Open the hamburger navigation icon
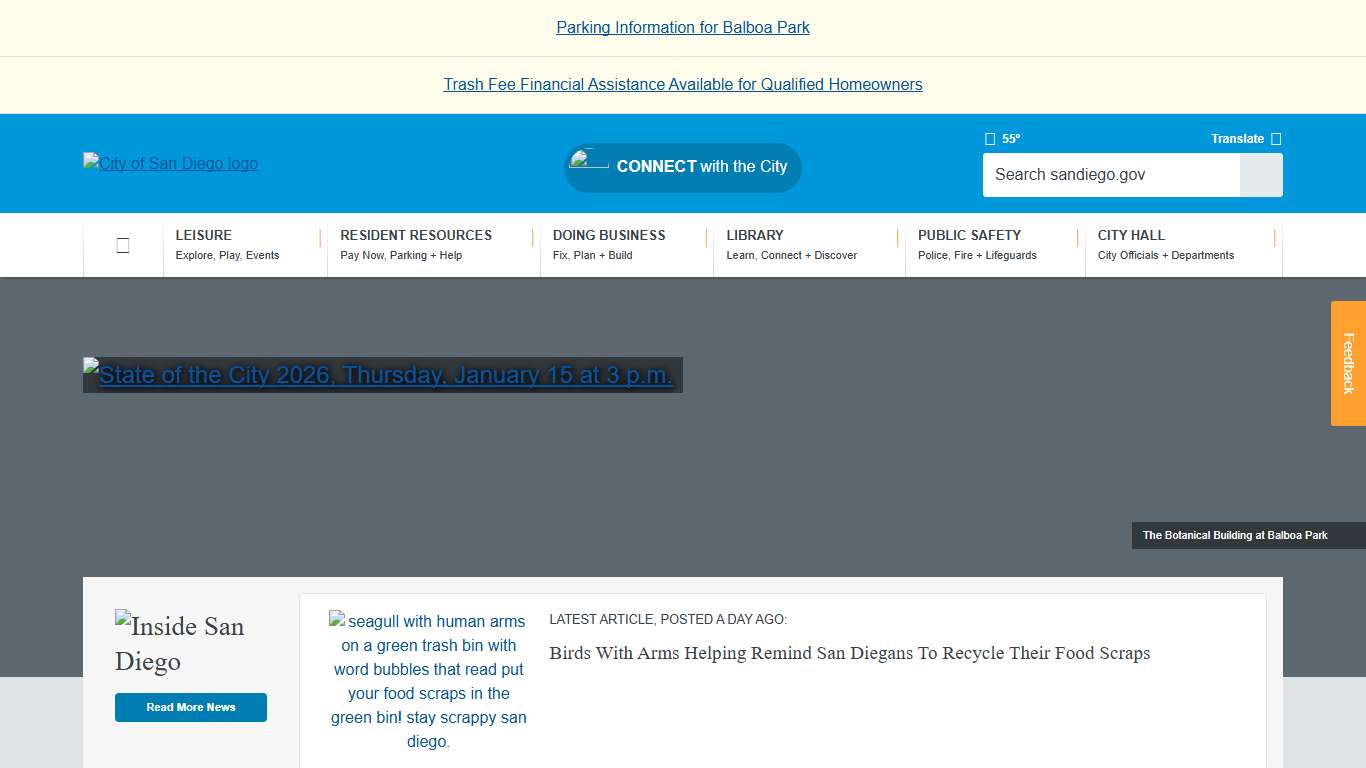Image resolution: width=1366 pixels, height=768 pixels. [122, 244]
